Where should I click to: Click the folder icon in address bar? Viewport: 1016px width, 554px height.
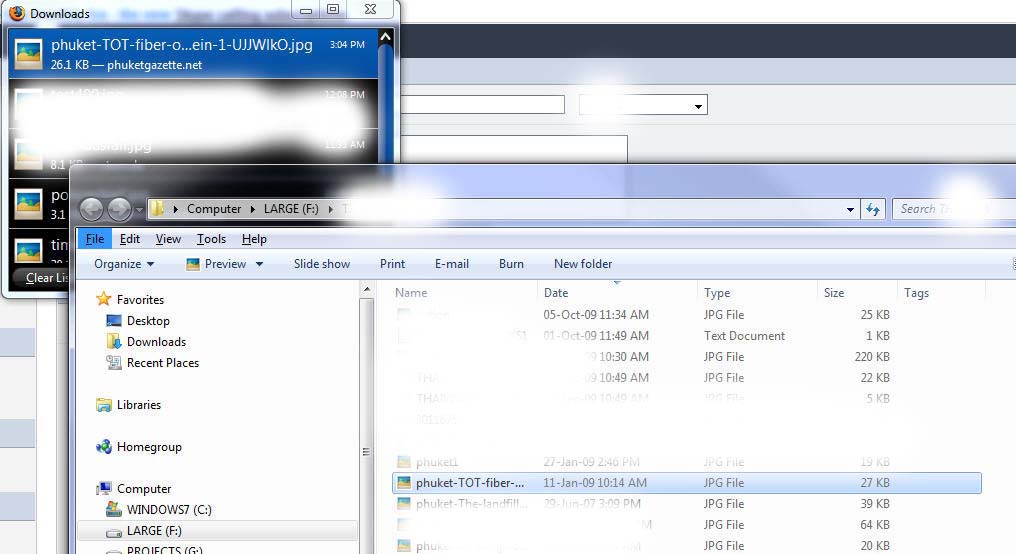pos(157,209)
